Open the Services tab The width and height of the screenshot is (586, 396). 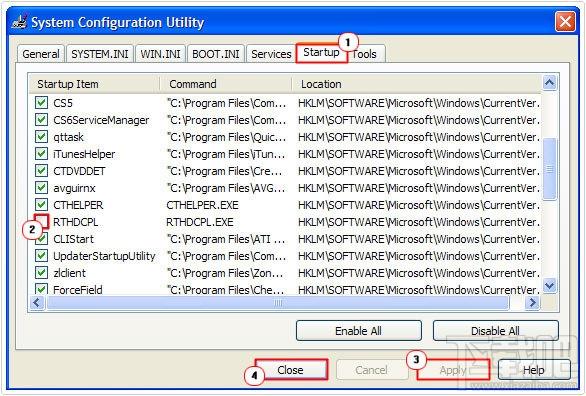tap(271, 54)
